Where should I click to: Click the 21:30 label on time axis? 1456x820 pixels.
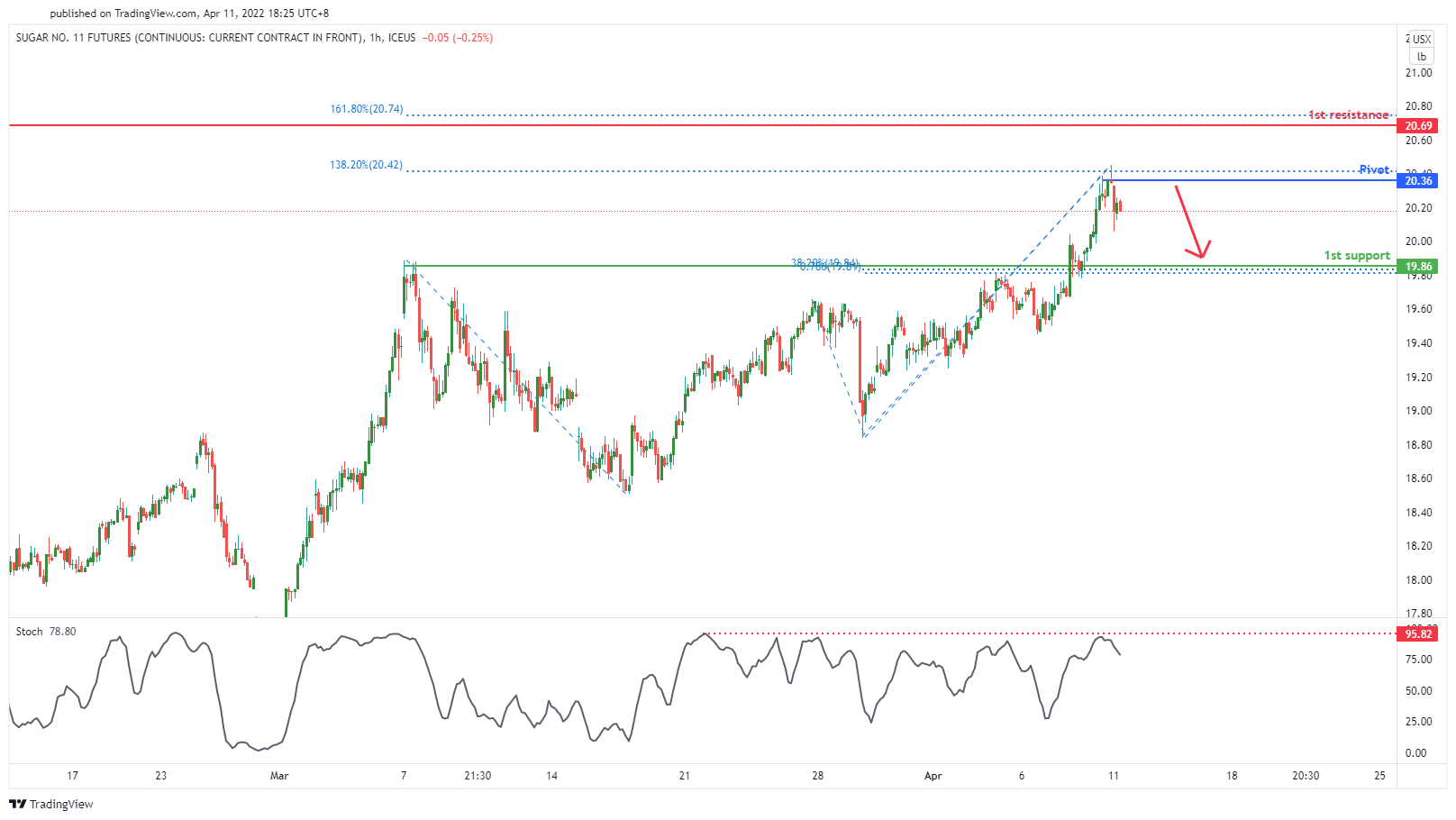(478, 775)
